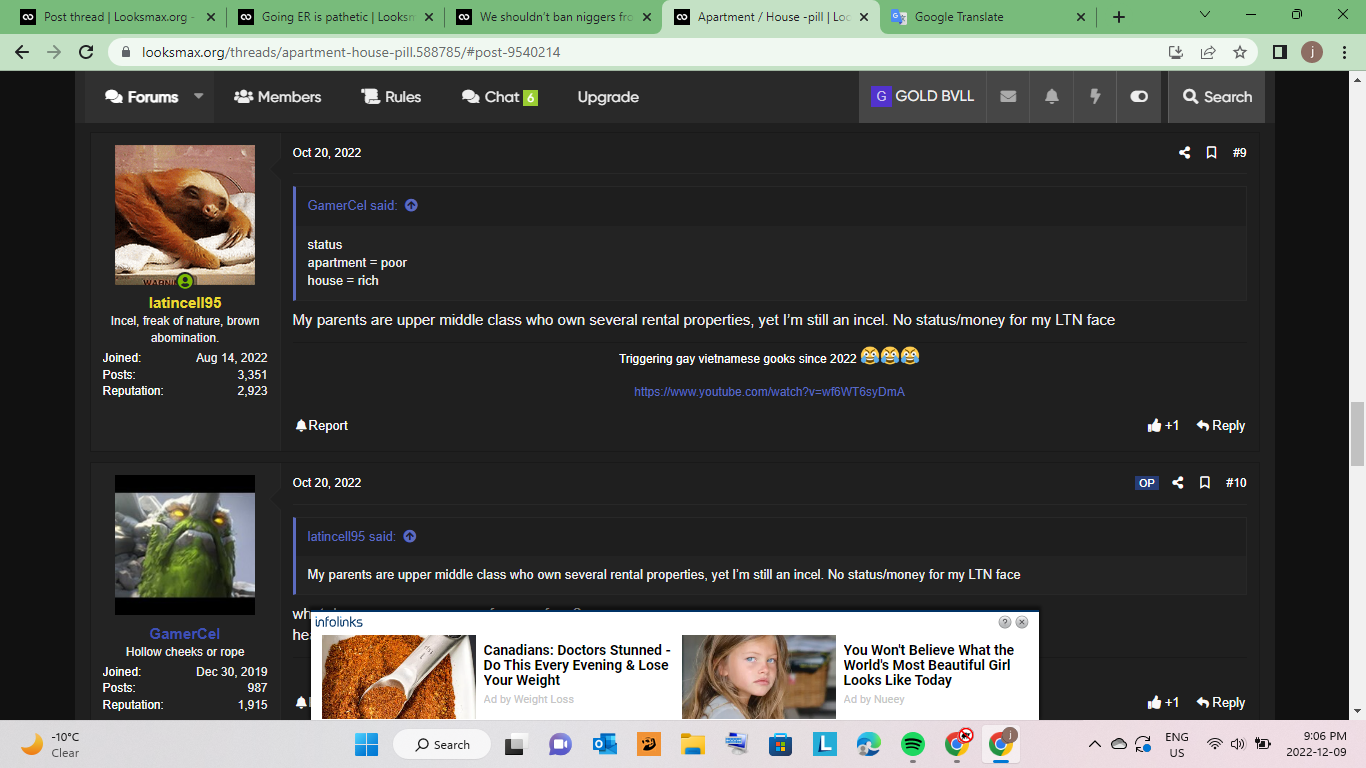Open GamerCel's avatar image
This screenshot has height=768, width=1366.
coord(185,545)
